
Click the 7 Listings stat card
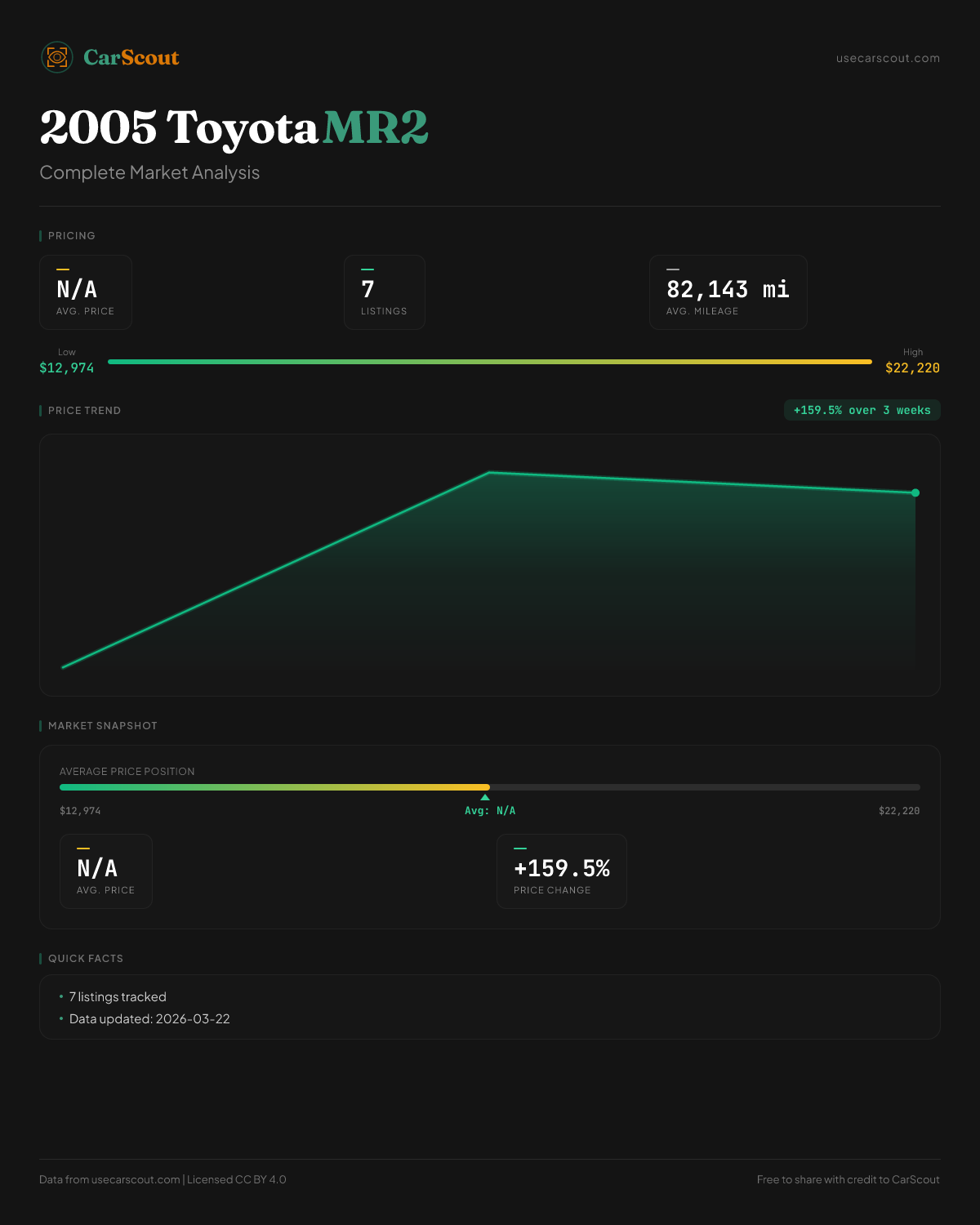384,292
